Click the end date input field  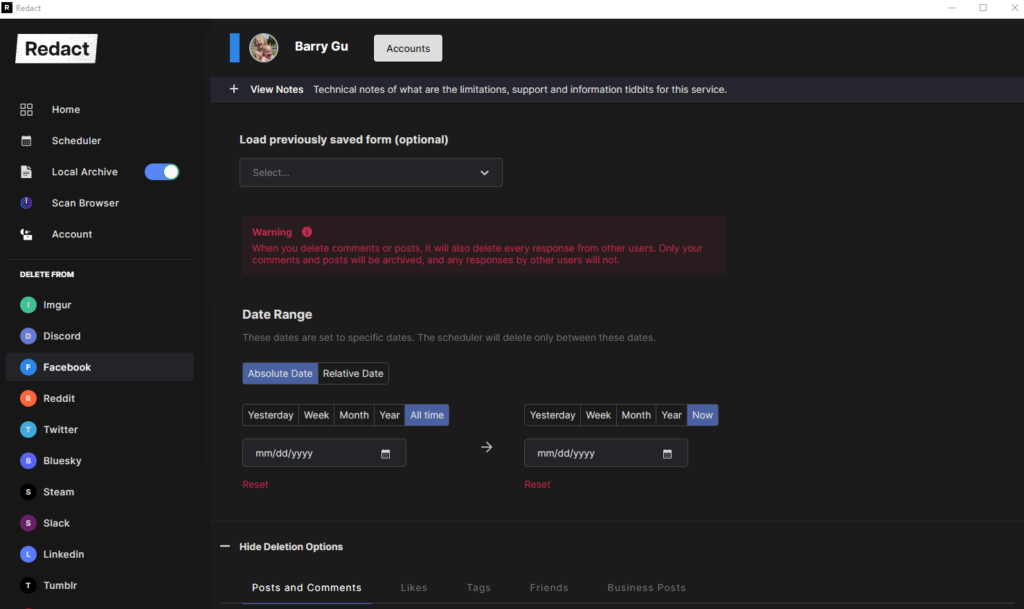pos(595,453)
